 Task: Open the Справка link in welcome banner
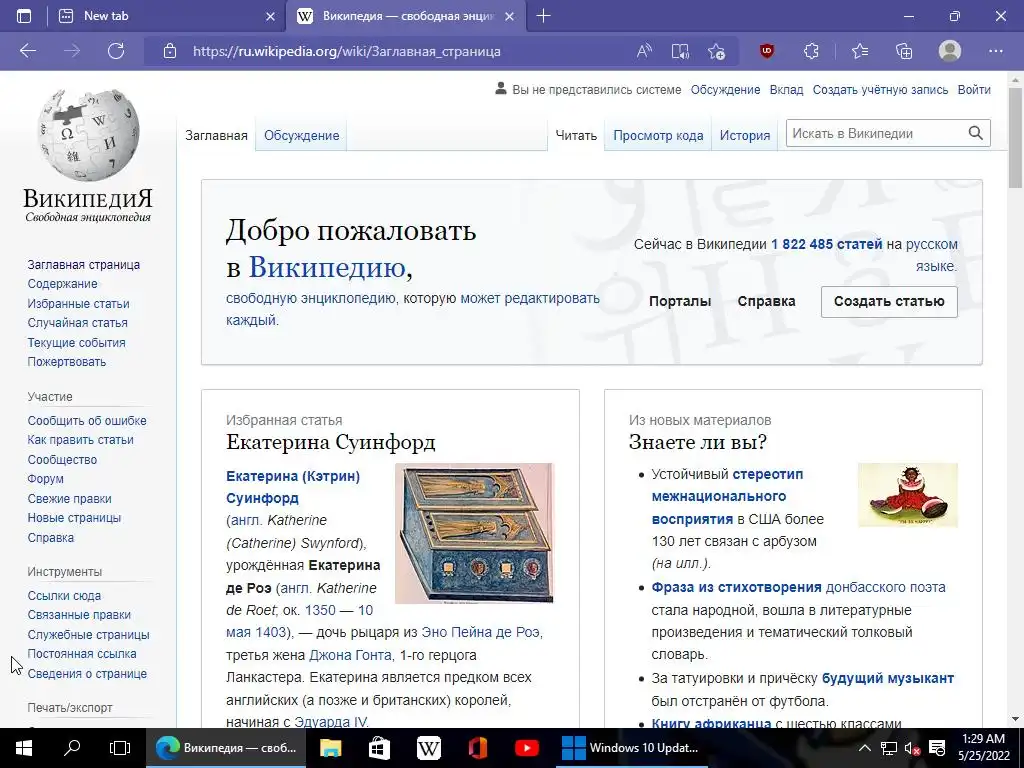[766, 301]
